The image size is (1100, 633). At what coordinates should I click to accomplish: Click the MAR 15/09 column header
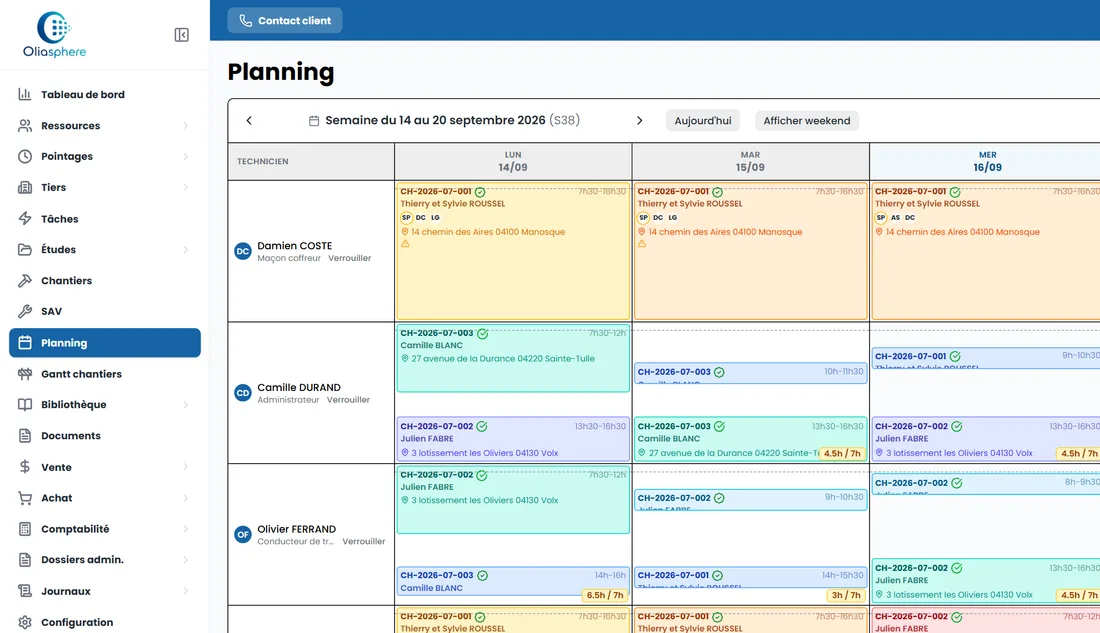tap(750, 161)
